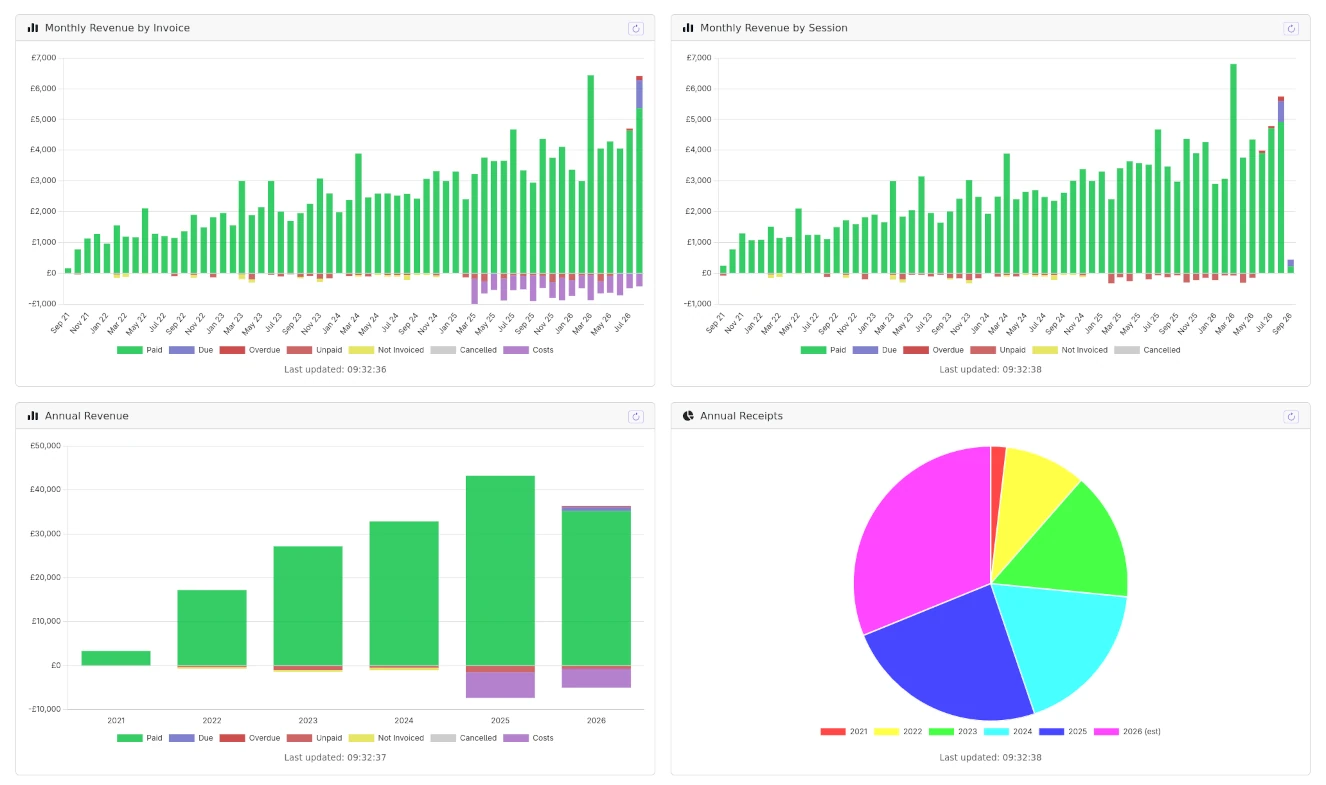Click the Monthly Revenue by Invoice title
The width and height of the screenshot is (1326, 785).
(117, 28)
